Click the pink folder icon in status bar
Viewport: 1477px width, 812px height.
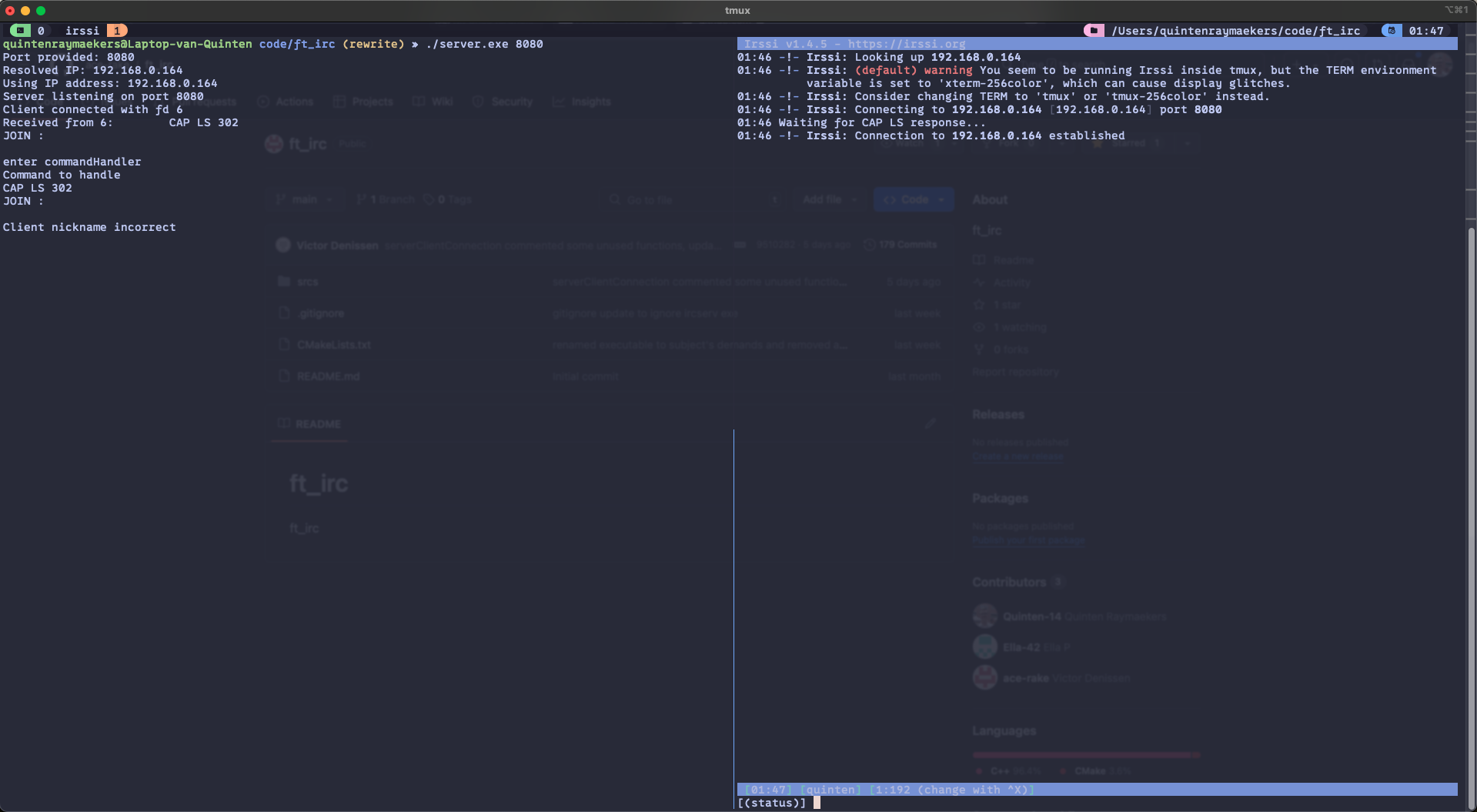point(1093,31)
